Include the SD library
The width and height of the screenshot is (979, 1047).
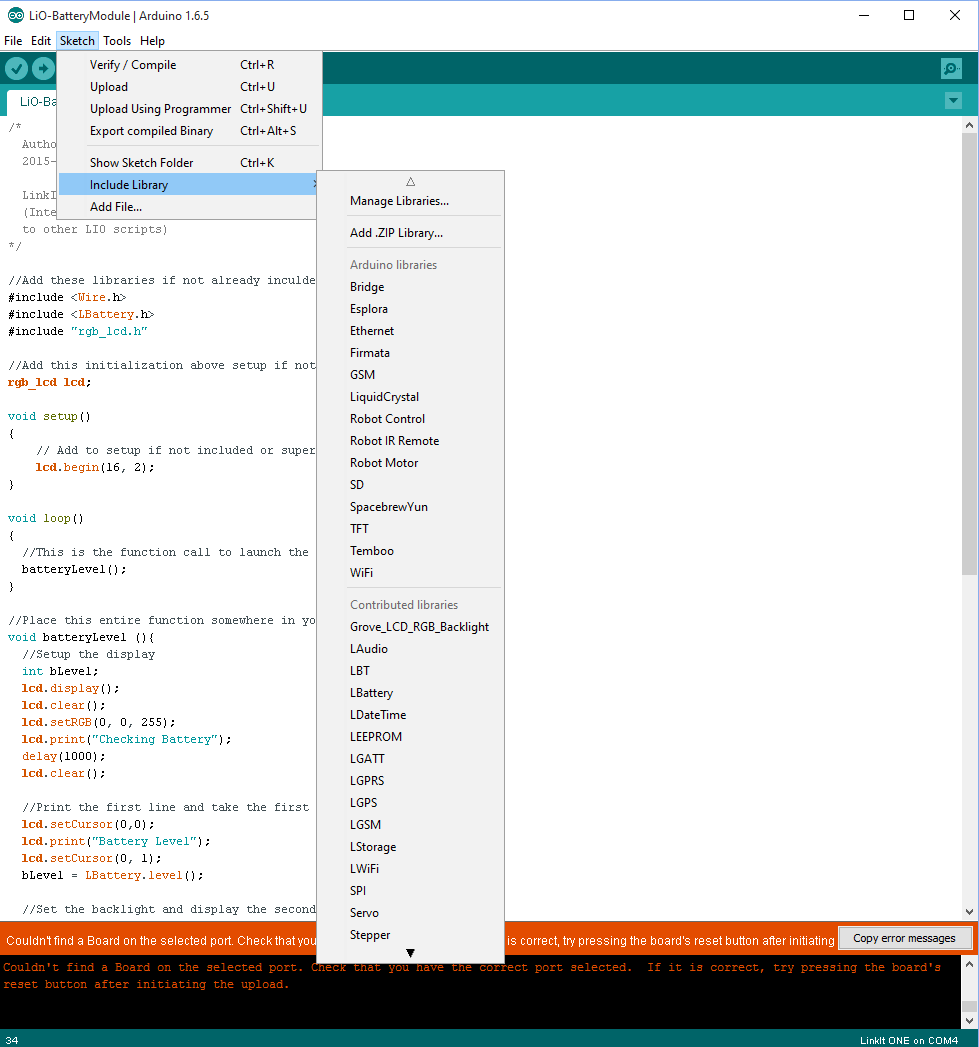click(410, 485)
